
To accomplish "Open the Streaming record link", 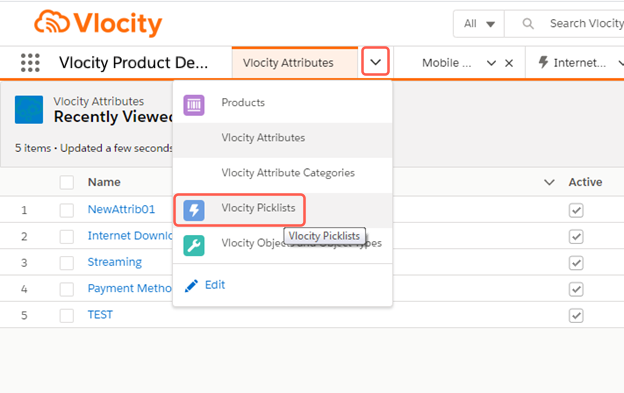I will pos(115,262).
